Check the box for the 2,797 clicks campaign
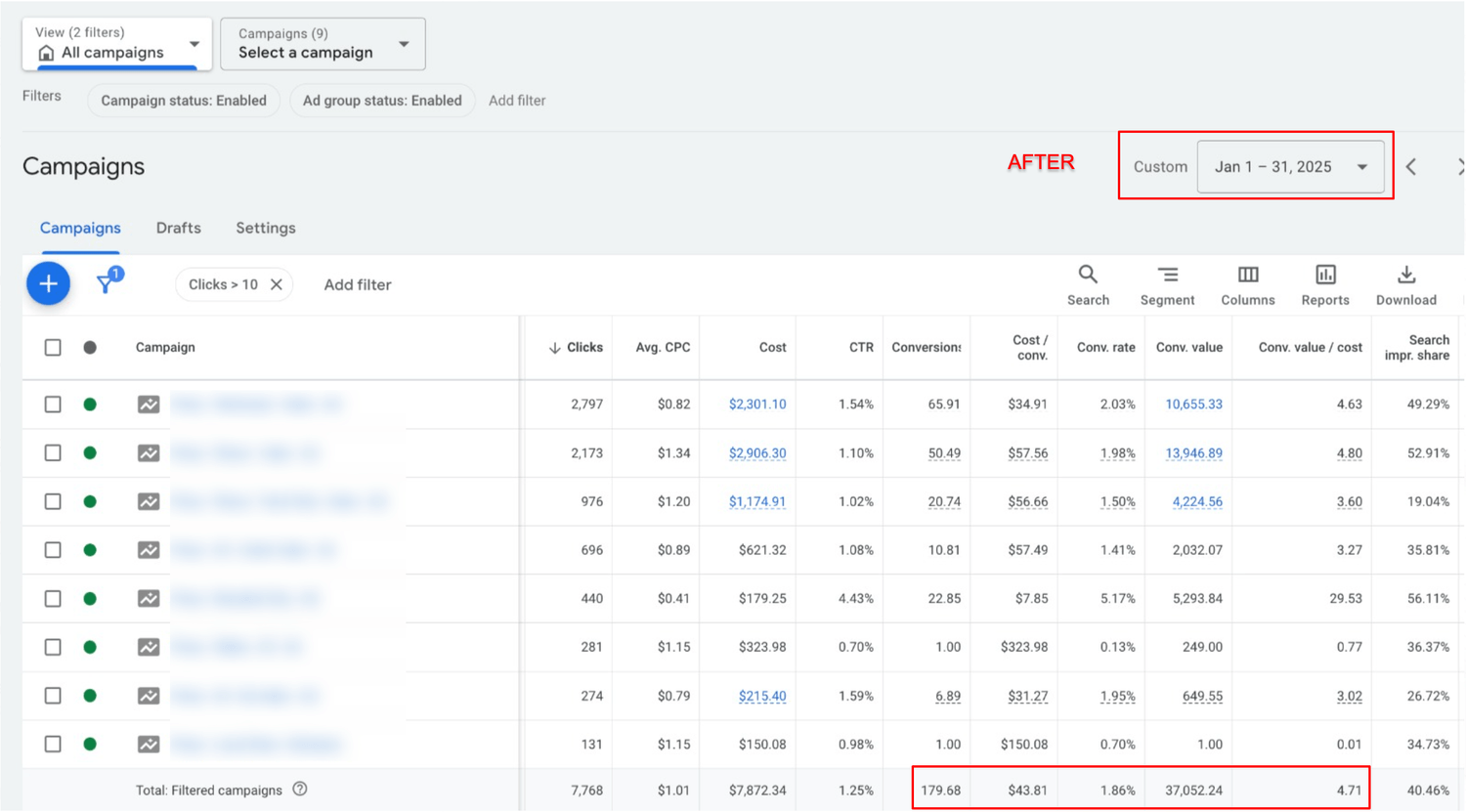 coord(53,405)
